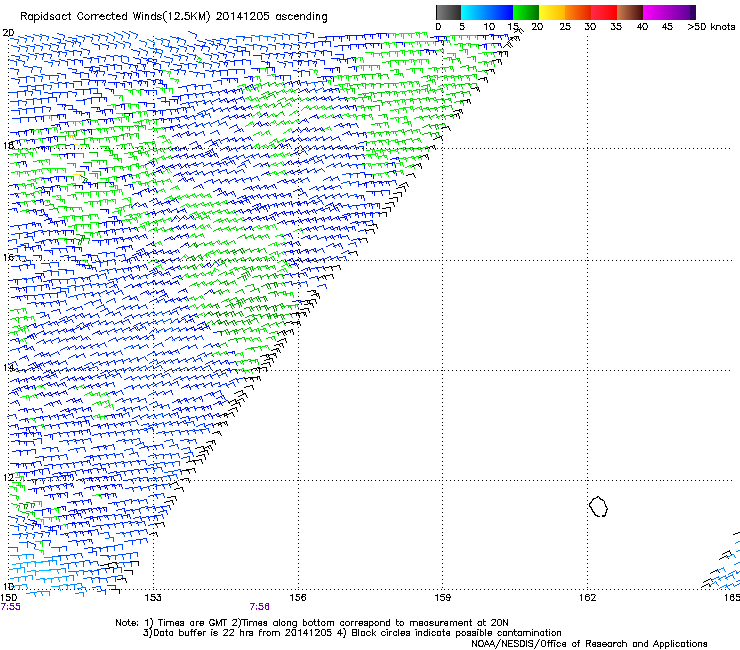Click the 12 latitude axis label

[x=8, y=477]
